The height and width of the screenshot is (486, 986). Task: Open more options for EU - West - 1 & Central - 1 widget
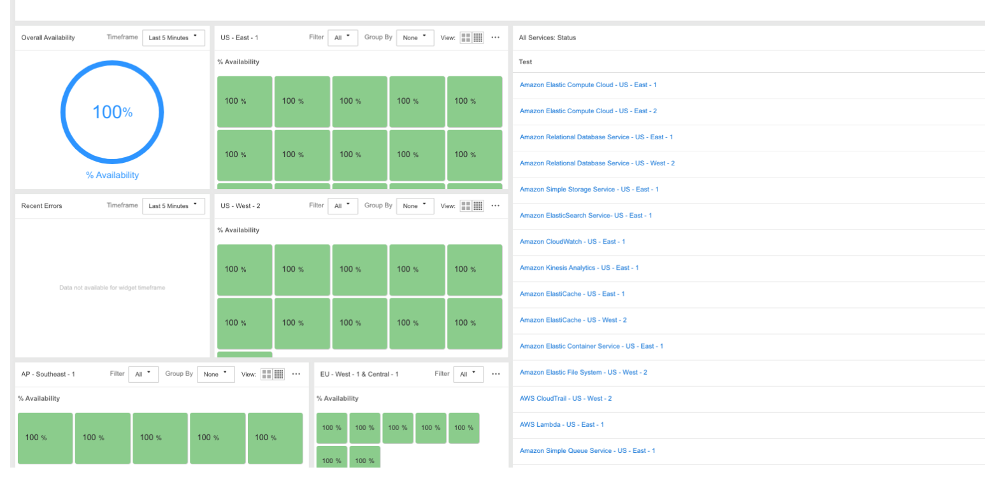496,374
